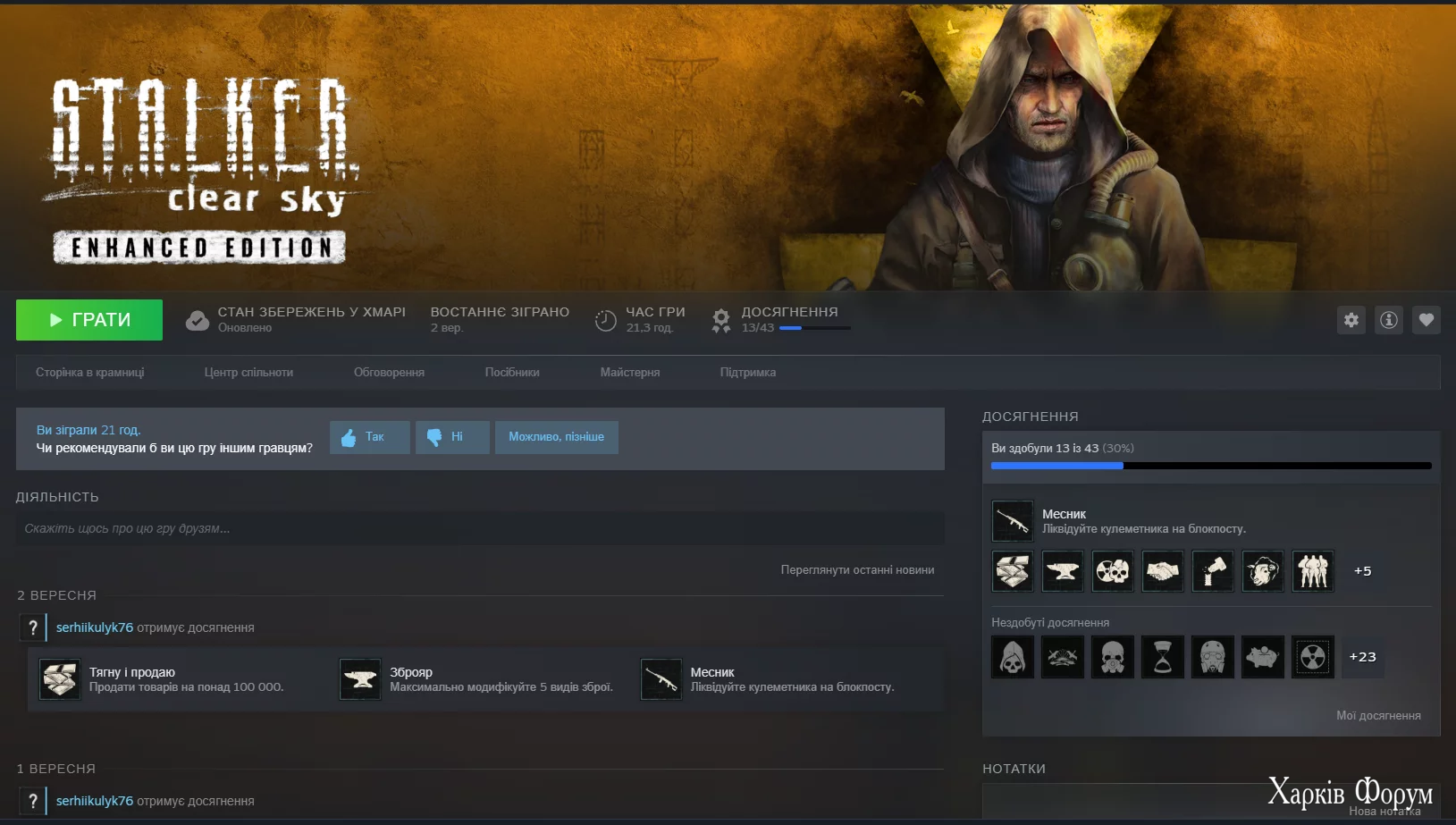
Task: Select three figures achievement icon
Action: [1313, 571]
